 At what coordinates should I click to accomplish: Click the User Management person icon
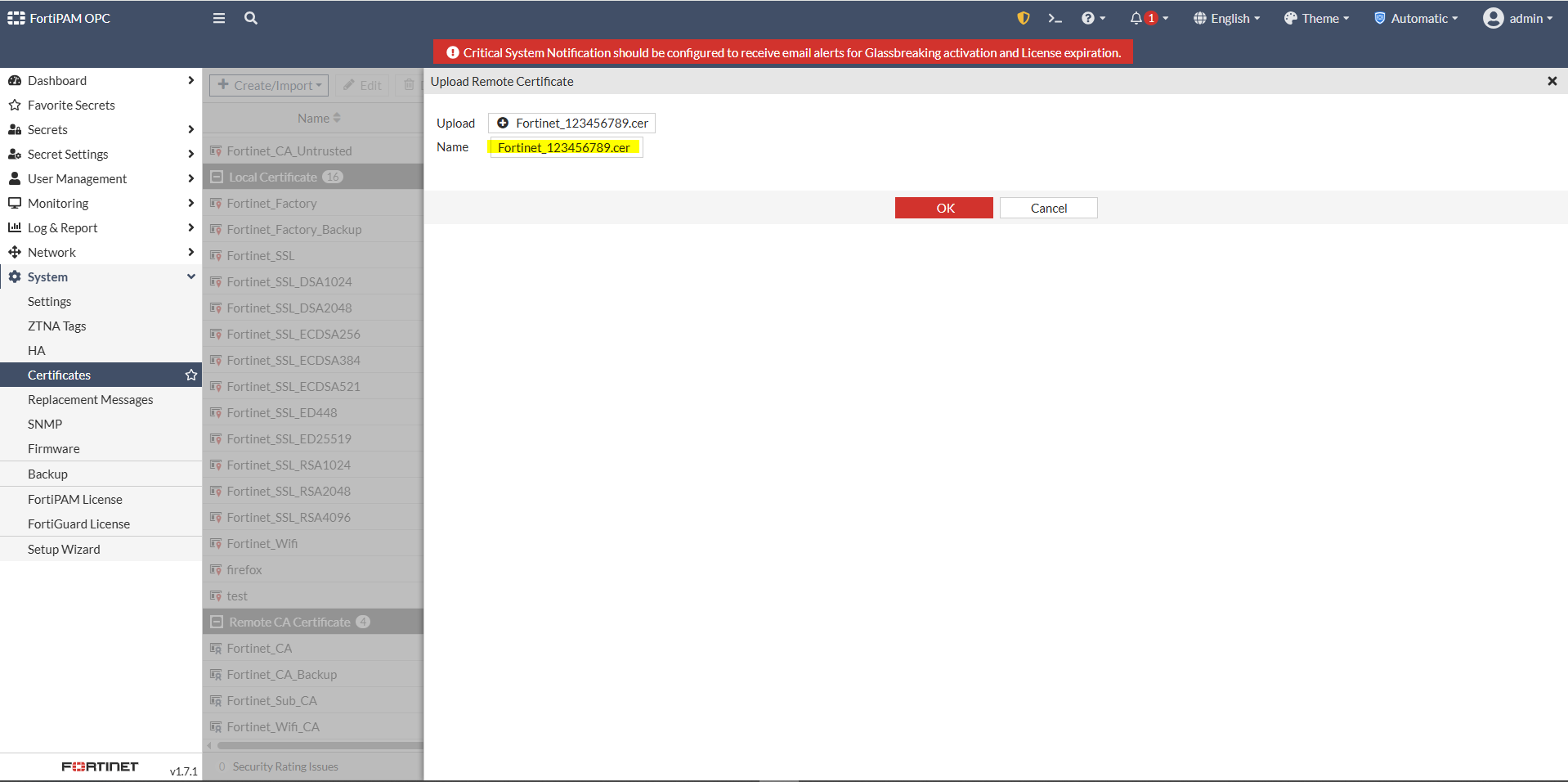coord(15,178)
